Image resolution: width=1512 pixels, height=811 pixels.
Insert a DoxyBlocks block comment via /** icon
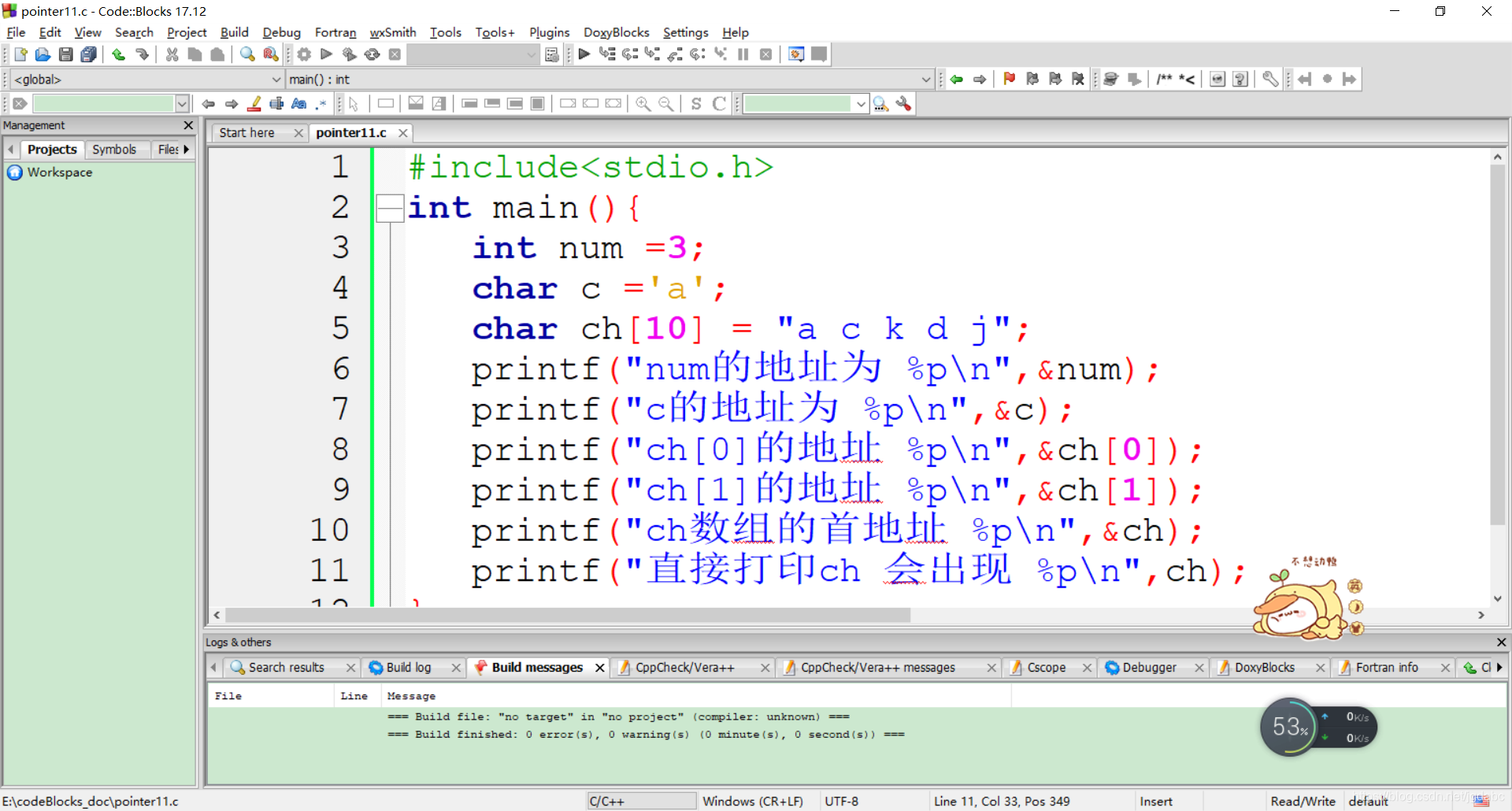(x=1165, y=79)
